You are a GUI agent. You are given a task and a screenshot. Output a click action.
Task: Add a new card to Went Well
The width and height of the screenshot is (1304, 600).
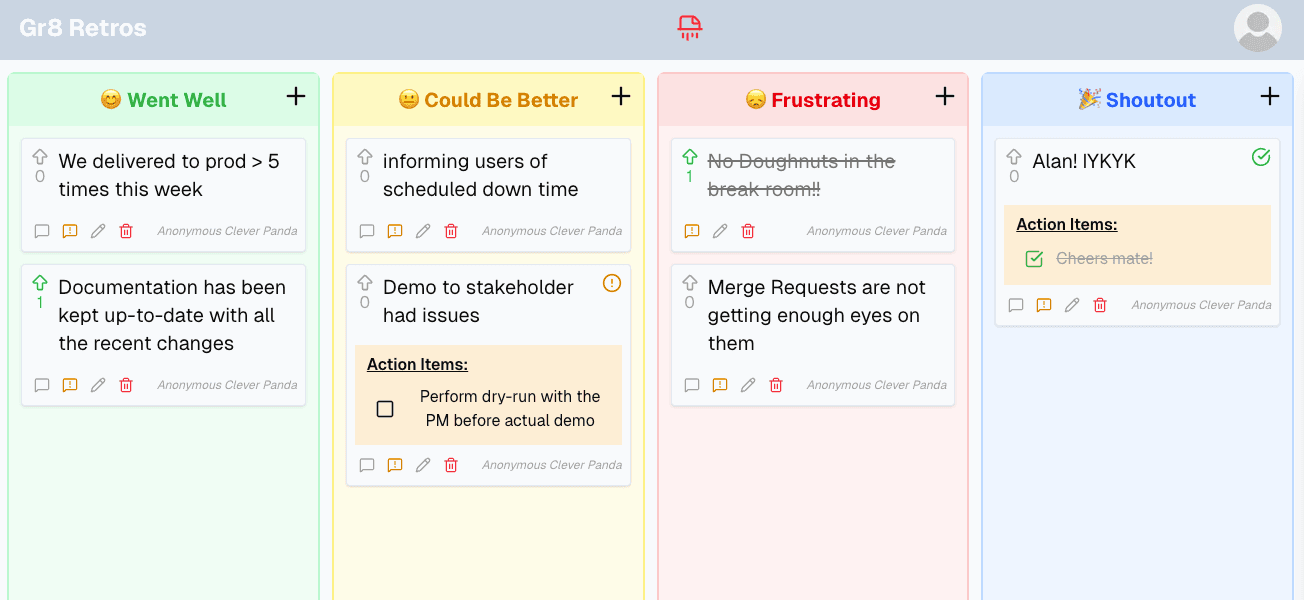pos(296,96)
